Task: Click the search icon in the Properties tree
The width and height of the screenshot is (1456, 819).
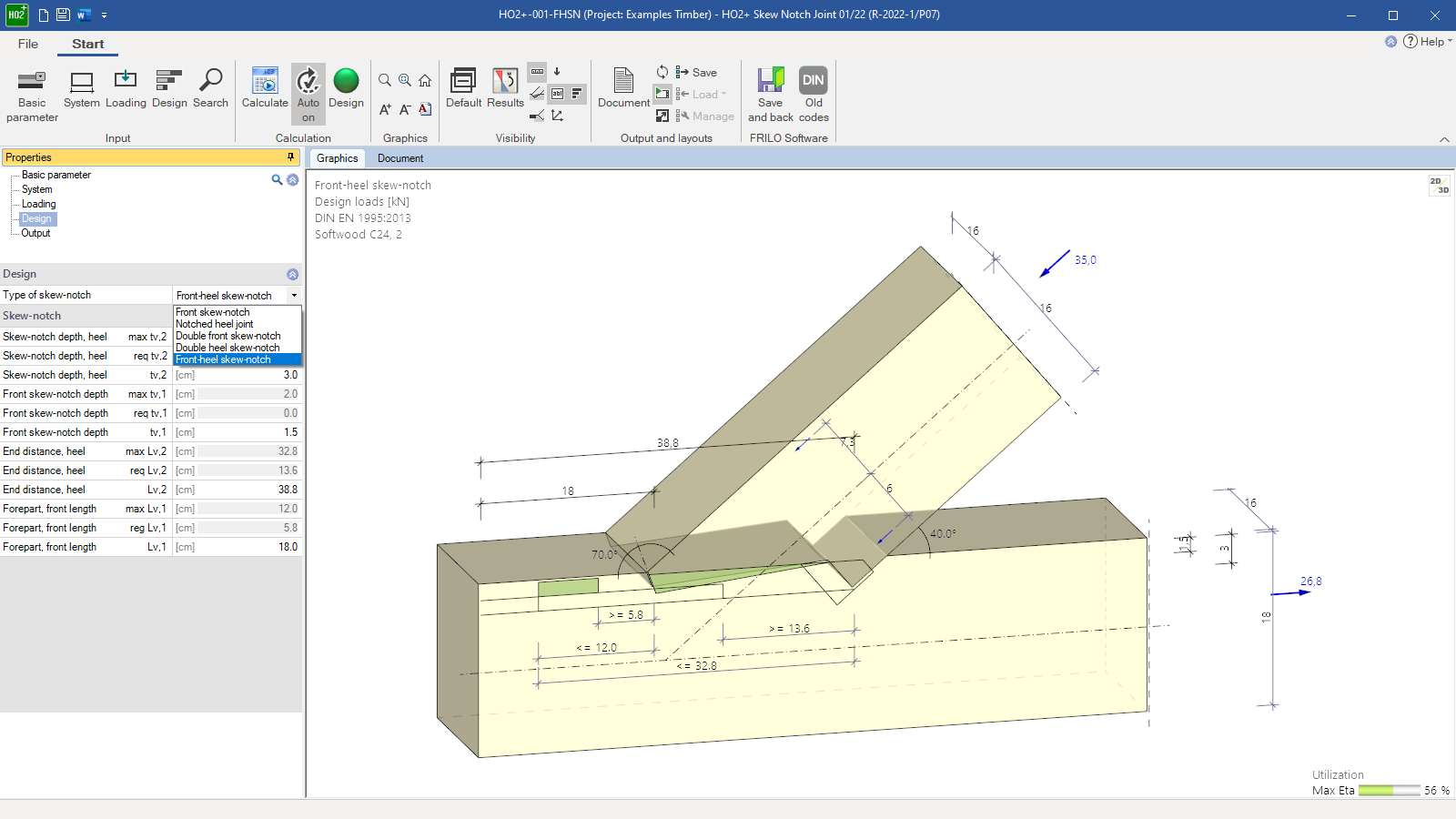Action: [x=277, y=179]
